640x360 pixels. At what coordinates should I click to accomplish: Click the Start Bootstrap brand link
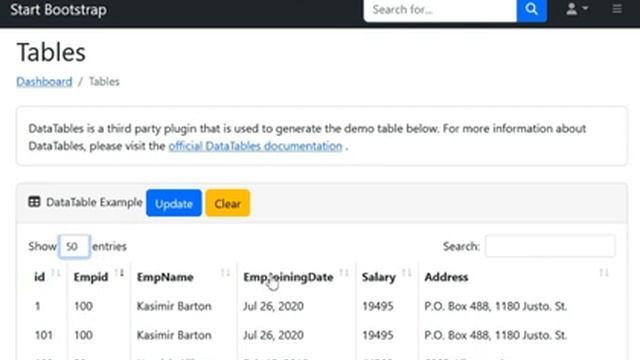tap(58, 9)
